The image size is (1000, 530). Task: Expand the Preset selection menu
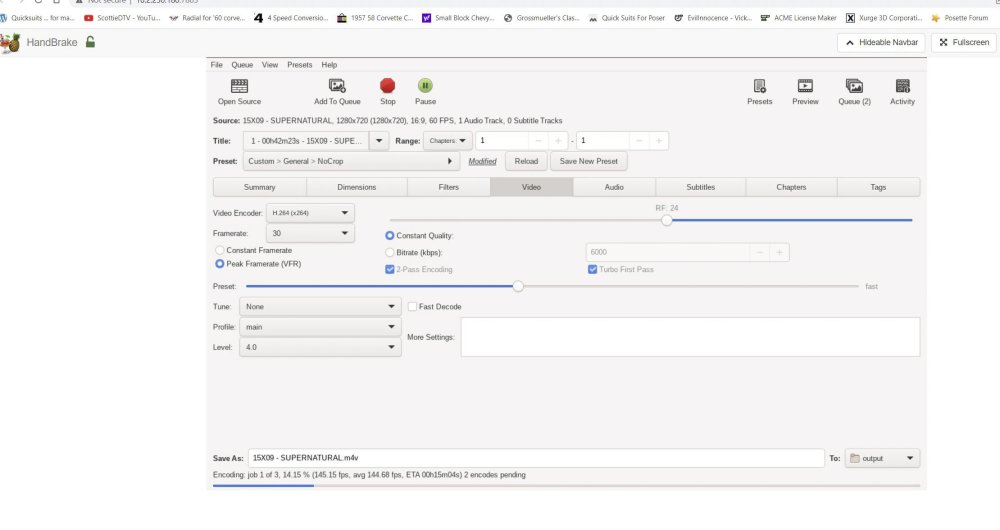pyautogui.click(x=351, y=161)
